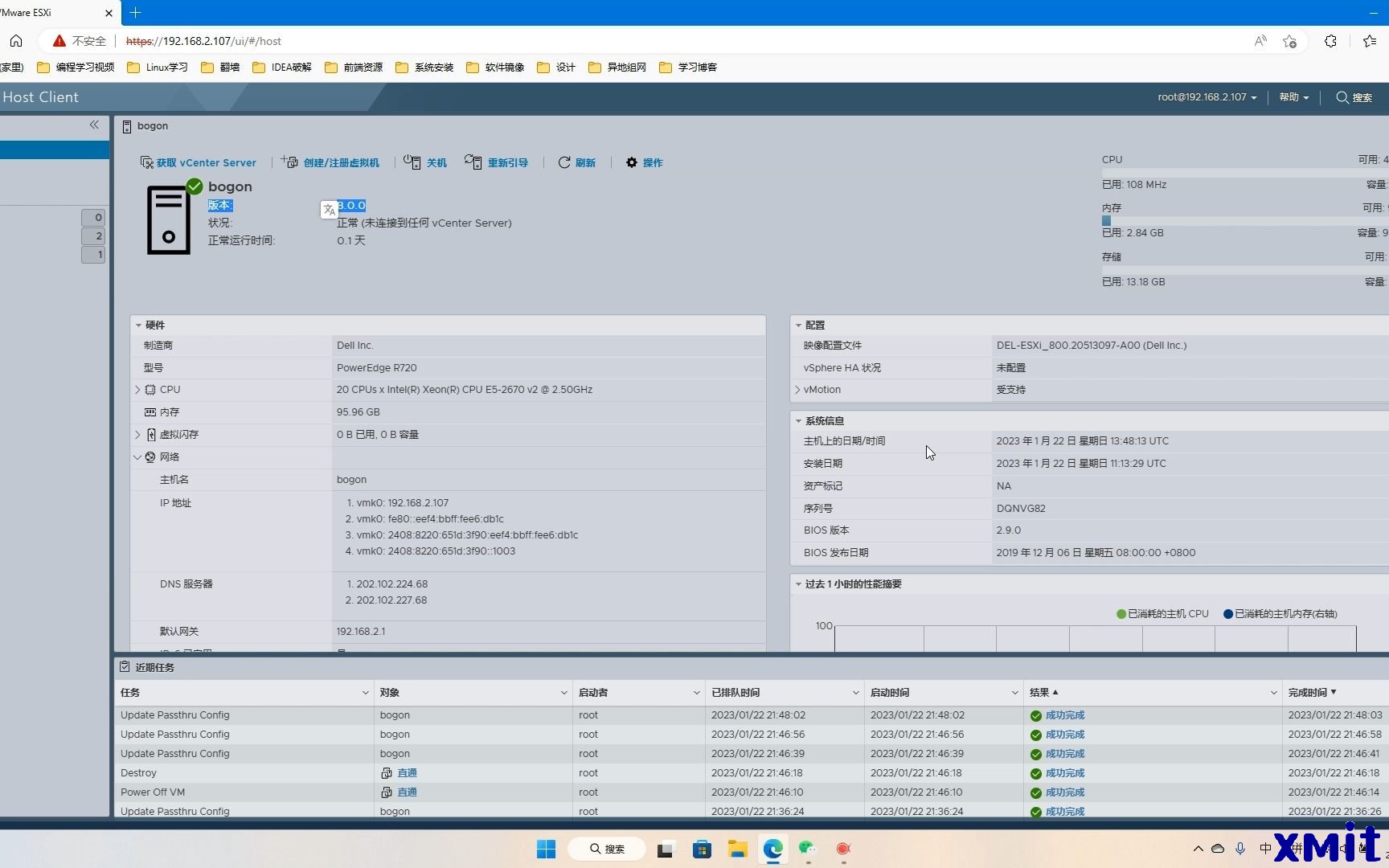Open 编程学习视频 bookmark folder

coord(76,68)
